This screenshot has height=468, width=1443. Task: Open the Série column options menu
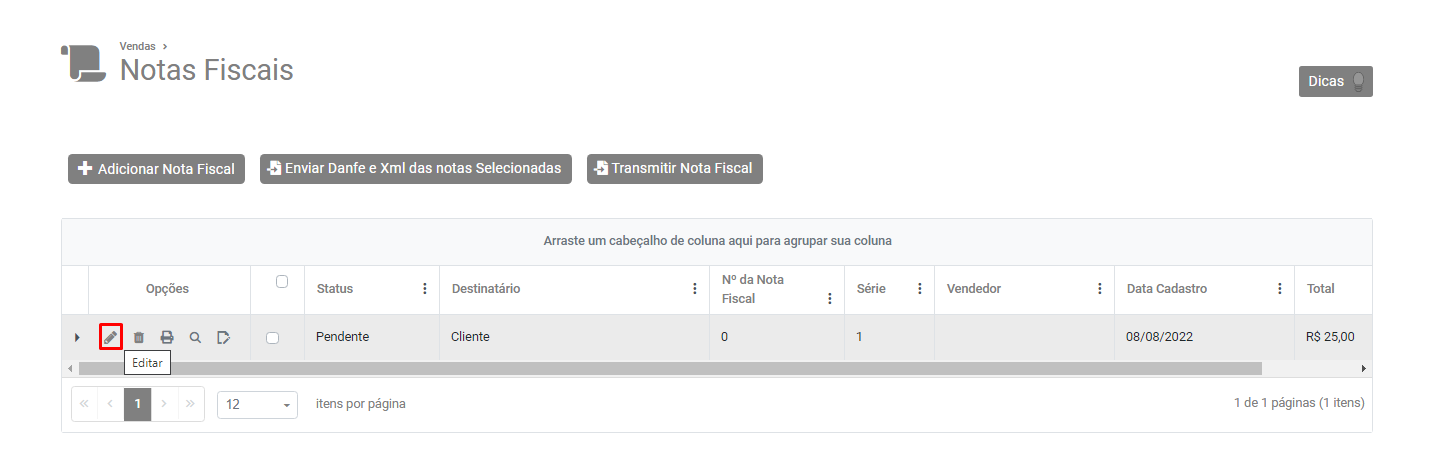(x=920, y=289)
